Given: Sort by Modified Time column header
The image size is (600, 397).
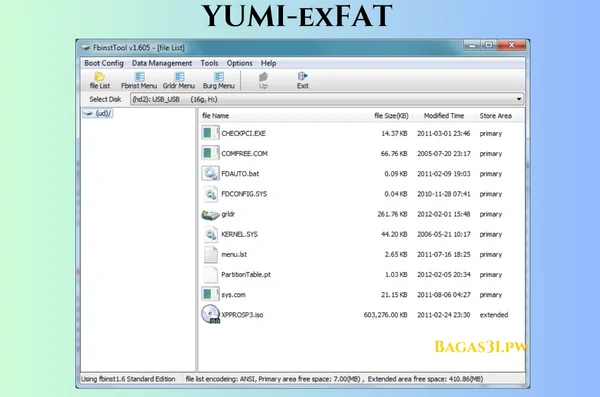Looking at the screenshot, I should (443, 116).
